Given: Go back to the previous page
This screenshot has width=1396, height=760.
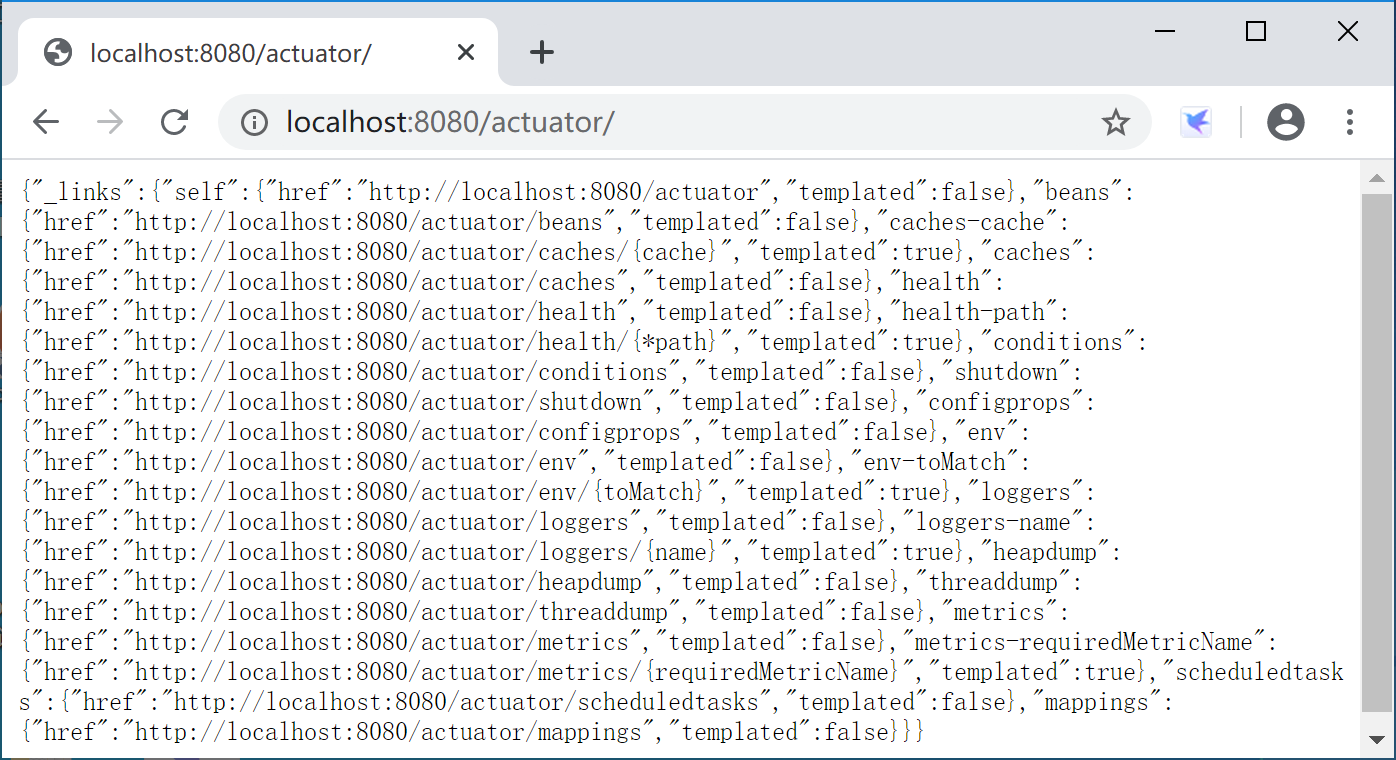Looking at the screenshot, I should (x=46, y=122).
